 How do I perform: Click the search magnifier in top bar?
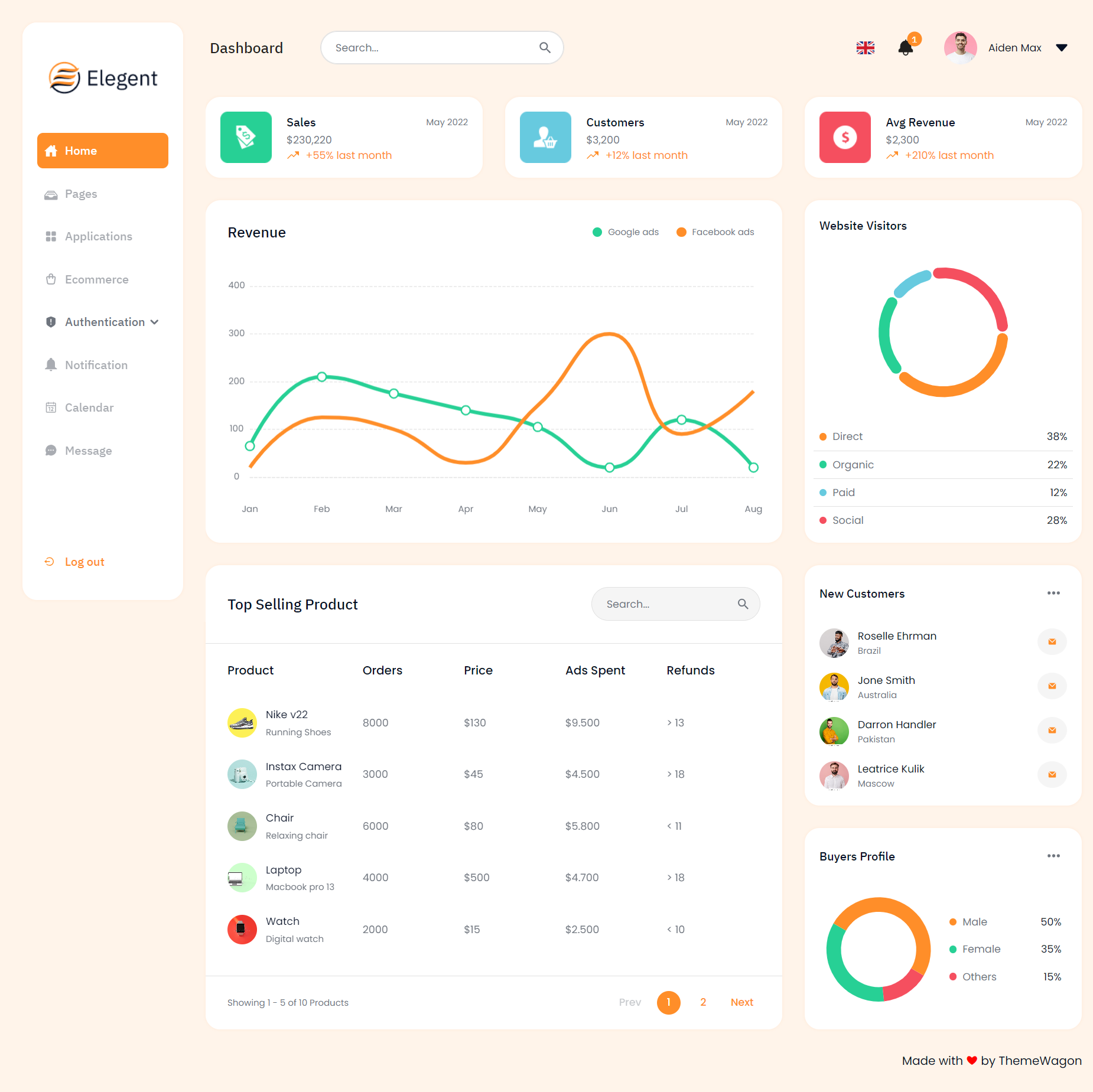coord(544,47)
